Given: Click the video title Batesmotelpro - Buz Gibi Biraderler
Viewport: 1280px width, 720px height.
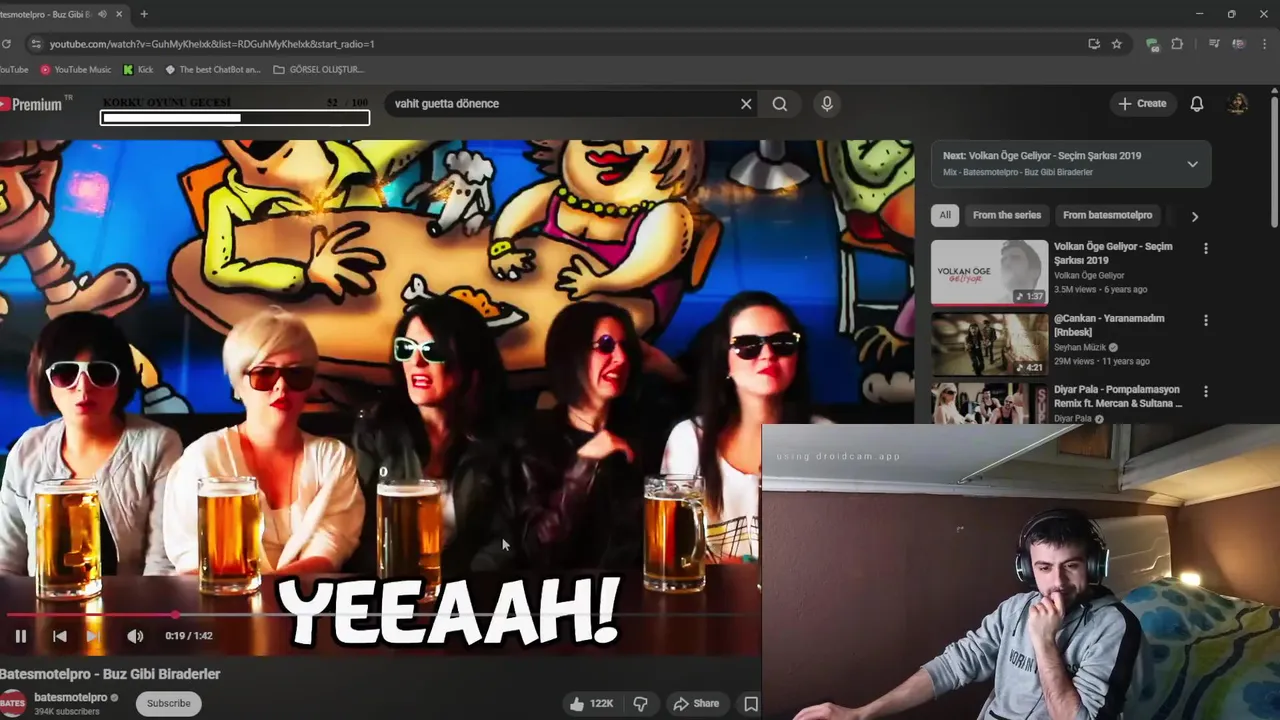Looking at the screenshot, I should tap(110, 674).
